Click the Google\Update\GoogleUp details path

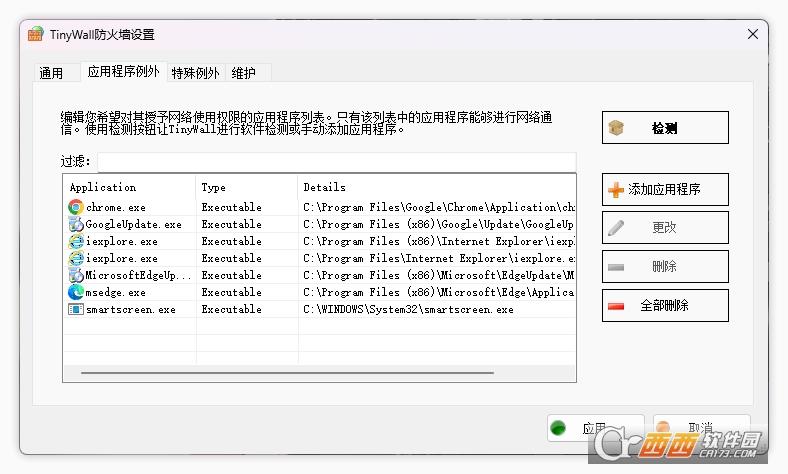[x=439, y=224]
